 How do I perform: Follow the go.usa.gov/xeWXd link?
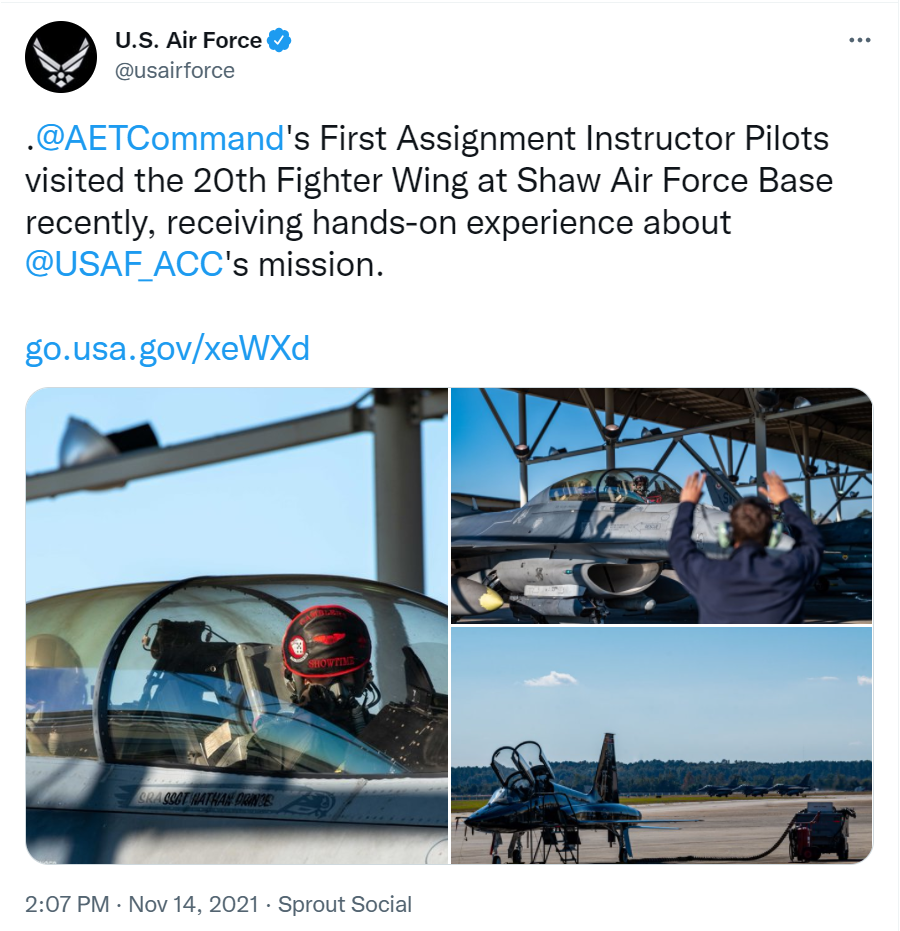(167, 348)
